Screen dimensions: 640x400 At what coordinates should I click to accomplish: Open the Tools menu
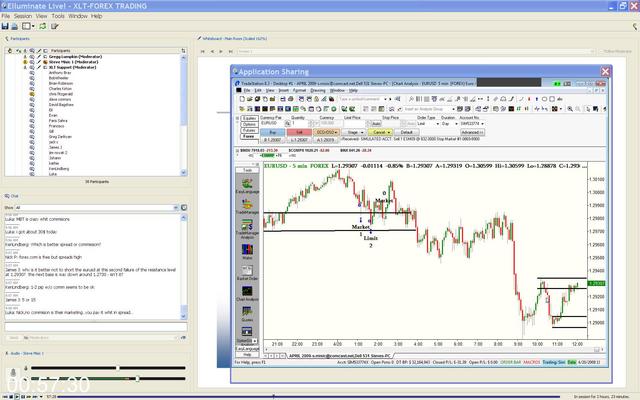click(58, 16)
